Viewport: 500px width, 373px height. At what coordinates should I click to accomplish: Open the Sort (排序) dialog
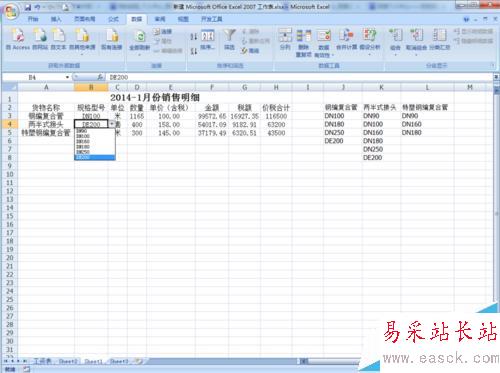pos(208,39)
